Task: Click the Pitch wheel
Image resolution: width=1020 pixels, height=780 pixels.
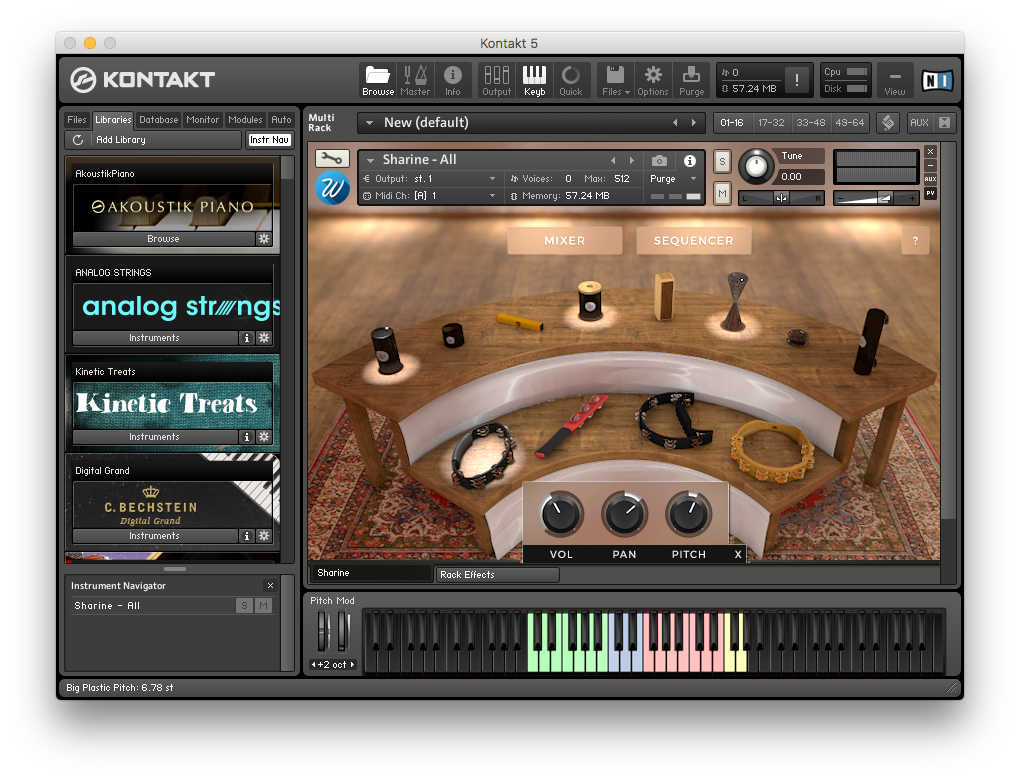Action: pyautogui.click(x=323, y=631)
